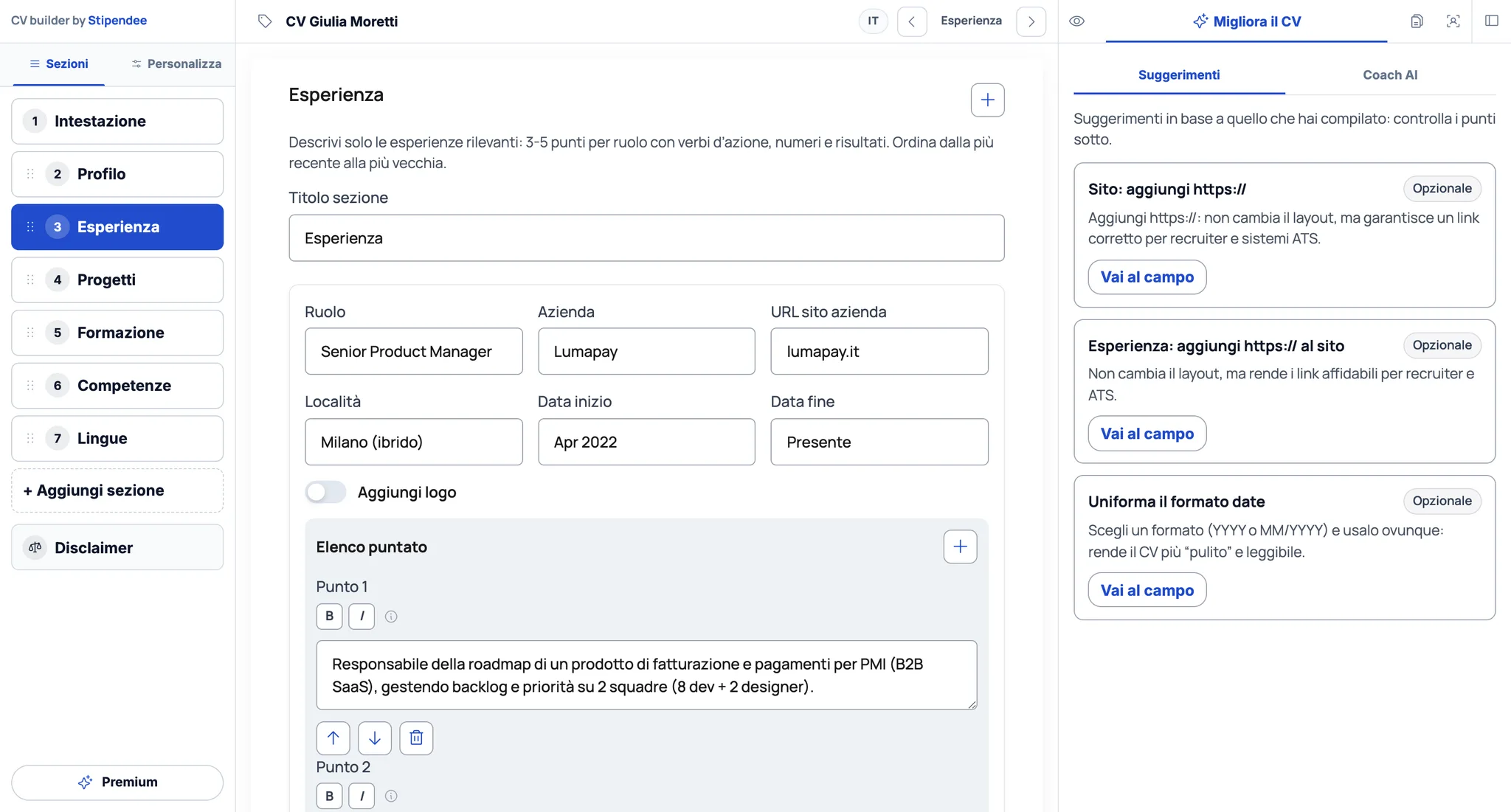Open the Stipendee link

coord(117,21)
